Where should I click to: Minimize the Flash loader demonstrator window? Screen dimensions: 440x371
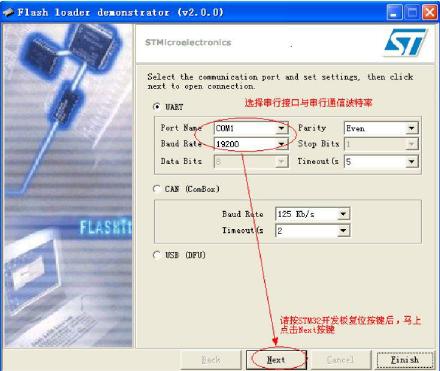[394, 12]
